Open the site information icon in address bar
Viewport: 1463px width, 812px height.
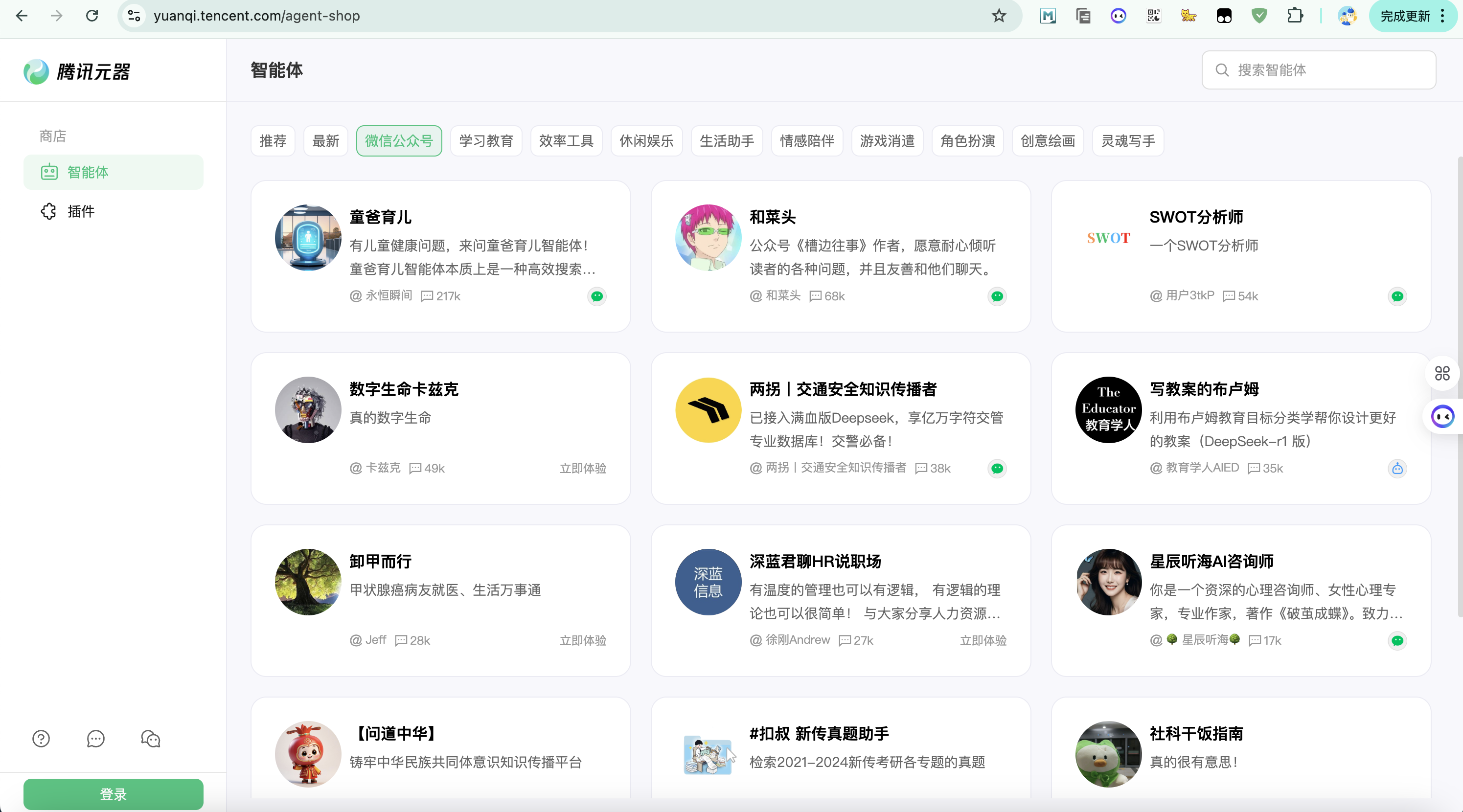pos(134,16)
